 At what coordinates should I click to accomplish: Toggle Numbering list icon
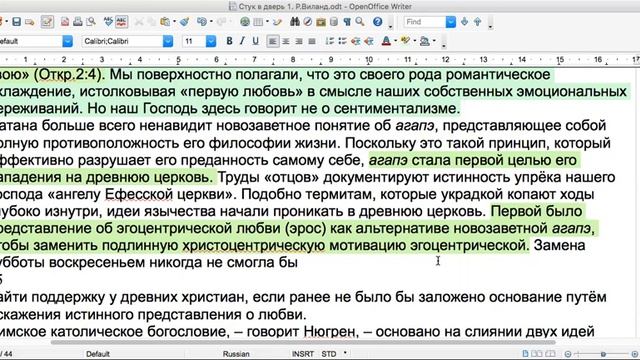coord(329,41)
